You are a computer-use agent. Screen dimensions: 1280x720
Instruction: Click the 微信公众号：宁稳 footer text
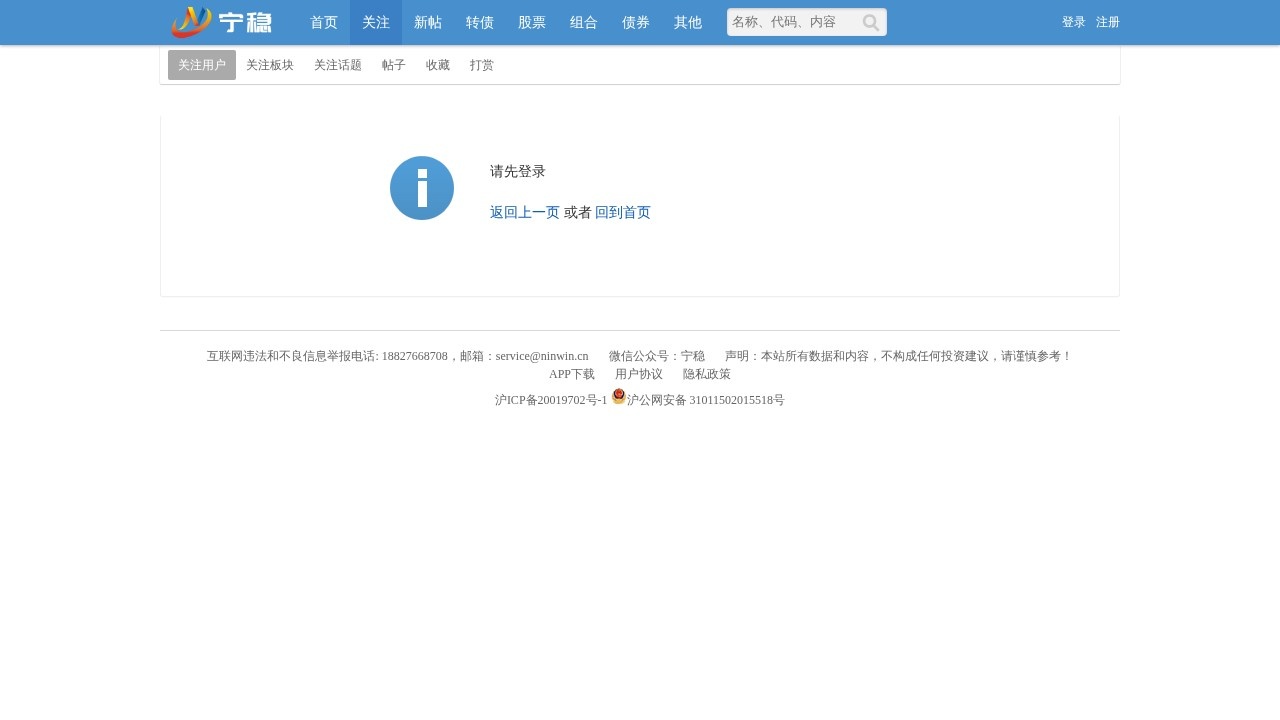pos(657,356)
